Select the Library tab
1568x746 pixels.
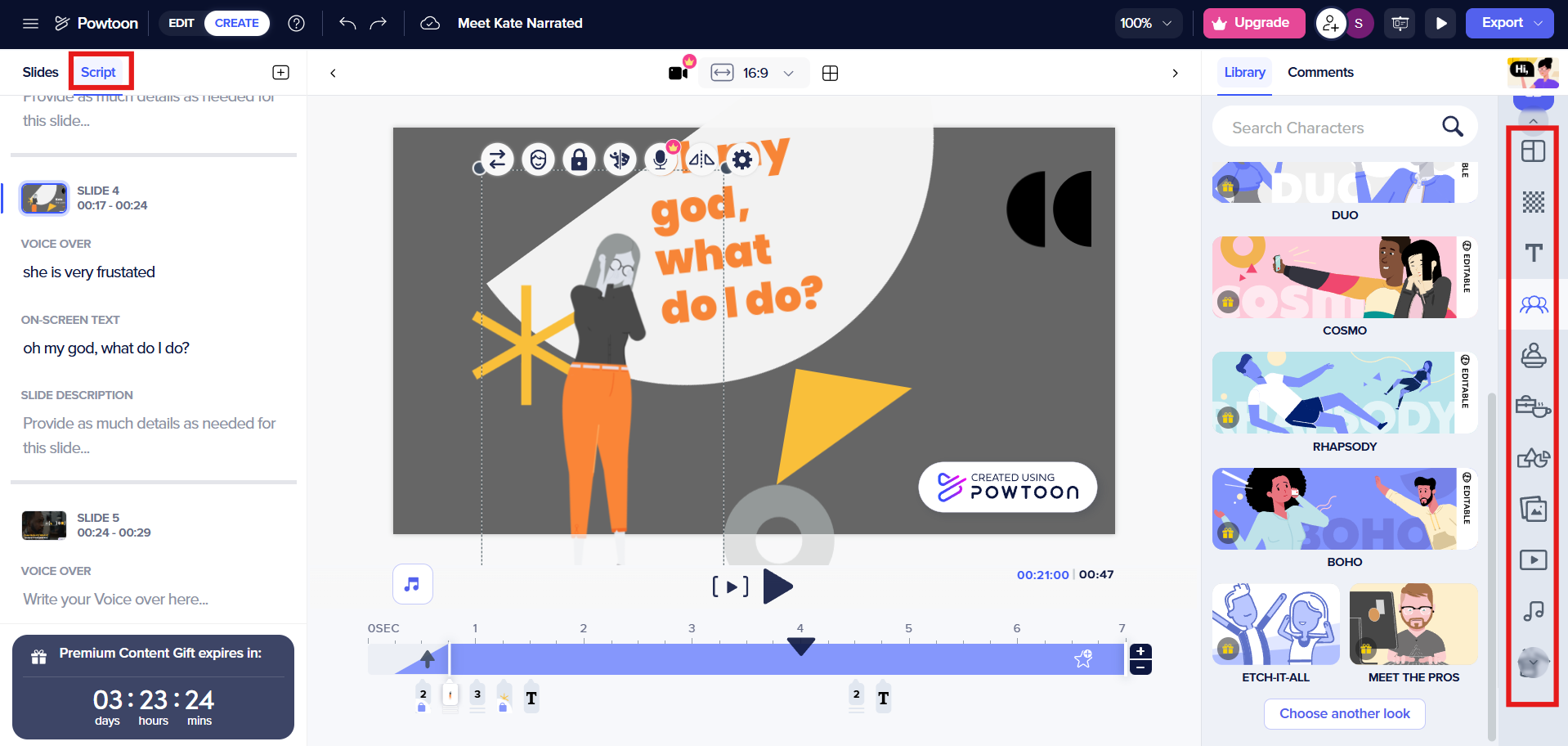(1244, 72)
